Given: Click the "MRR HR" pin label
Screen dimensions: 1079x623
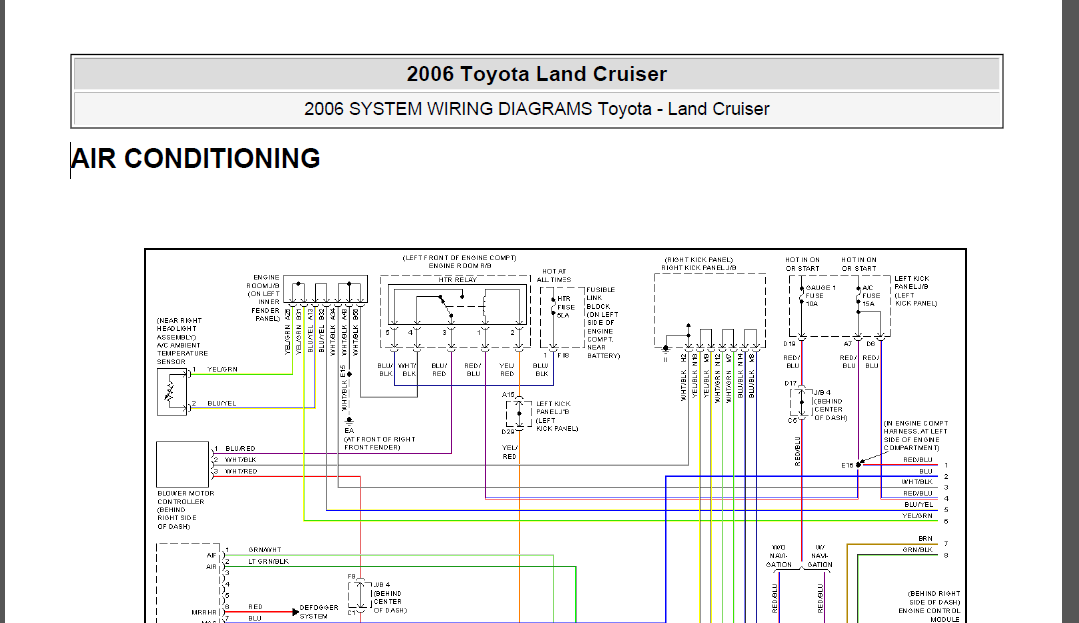Looking at the screenshot, I should [204, 612].
